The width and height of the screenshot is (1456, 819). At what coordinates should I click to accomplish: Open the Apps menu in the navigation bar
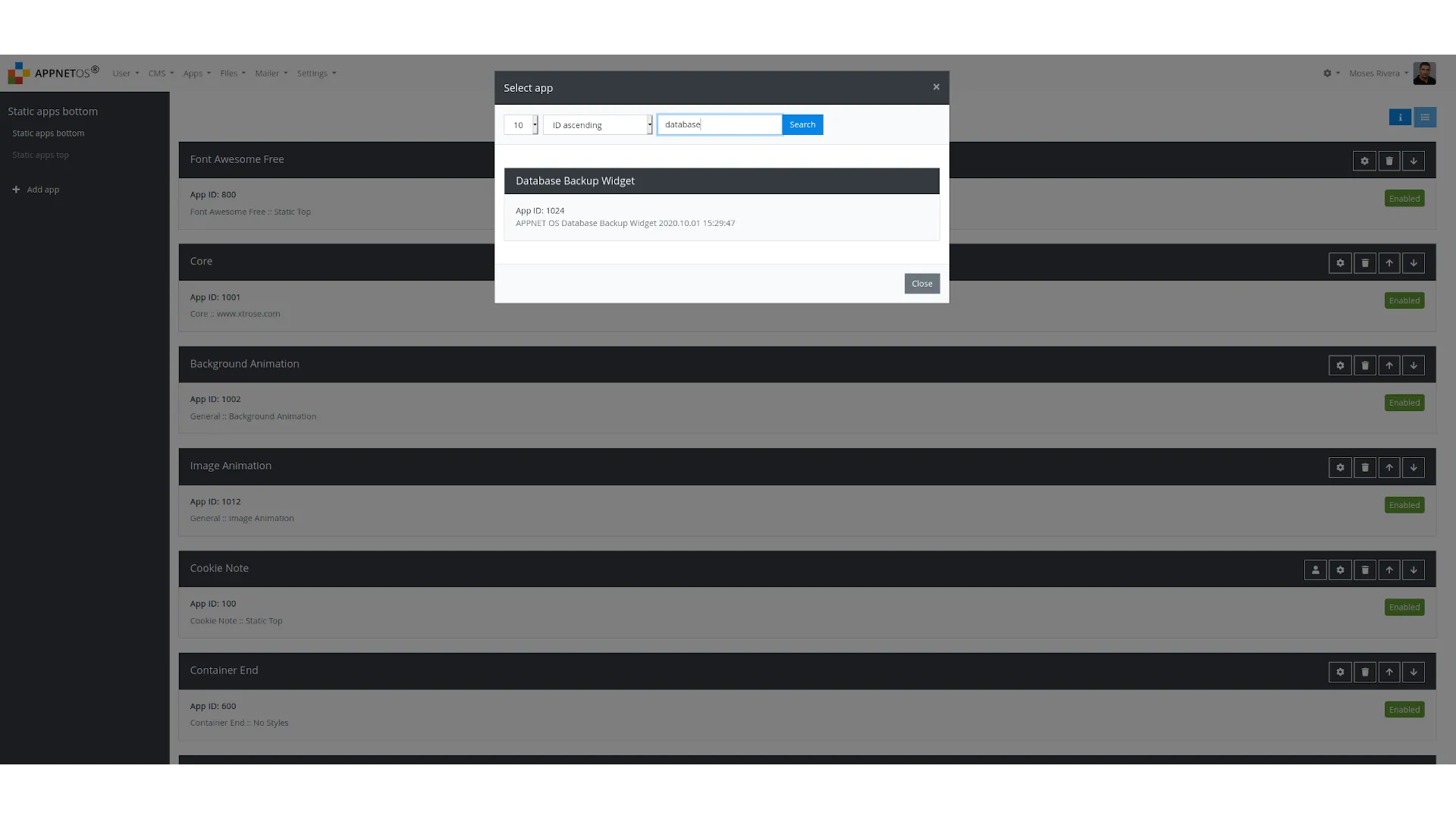(x=197, y=73)
